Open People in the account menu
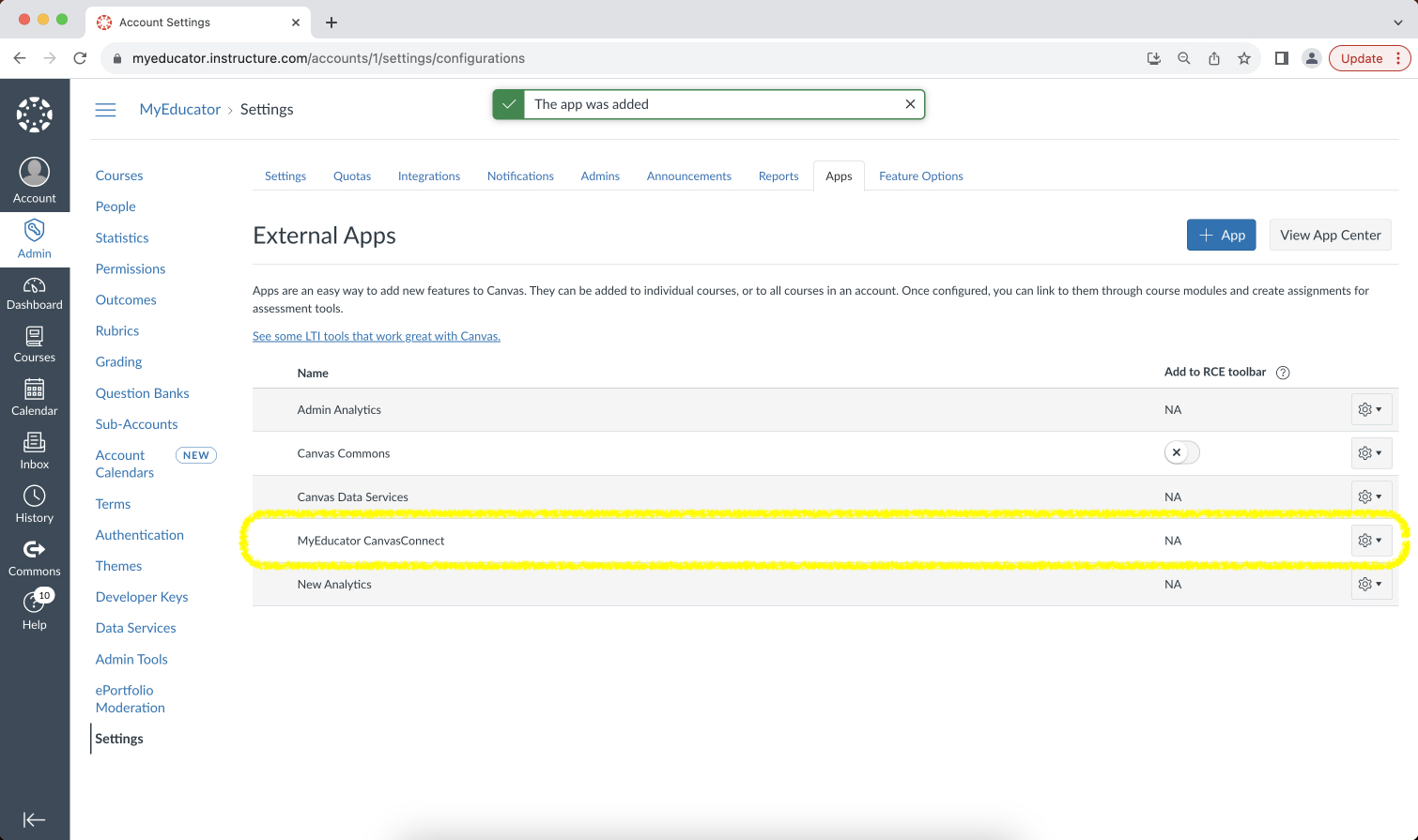This screenshot has height=840, width=1418. pyautogui.click(x=116, y=206)
